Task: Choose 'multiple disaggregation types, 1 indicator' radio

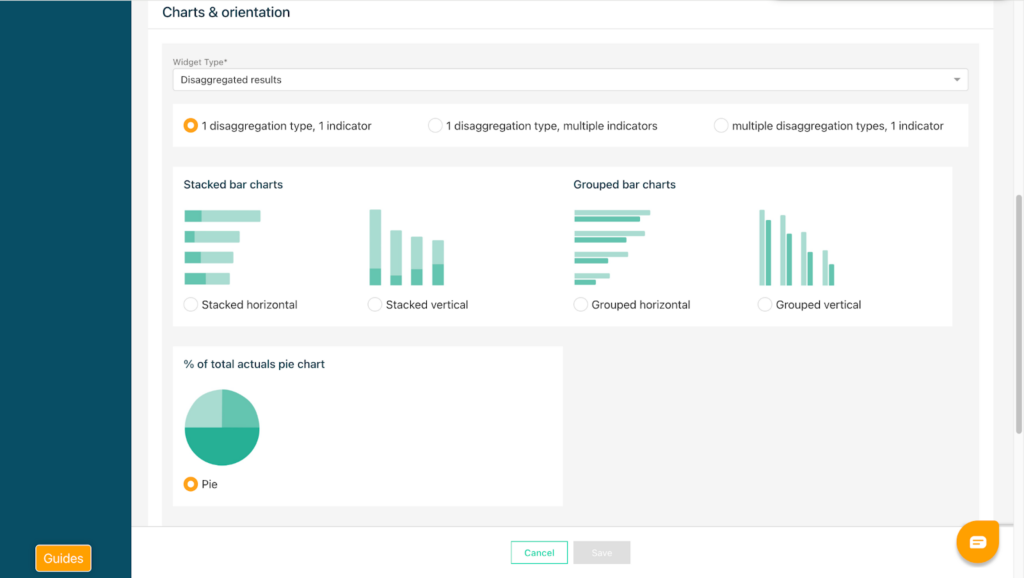Action: point(721,126)
